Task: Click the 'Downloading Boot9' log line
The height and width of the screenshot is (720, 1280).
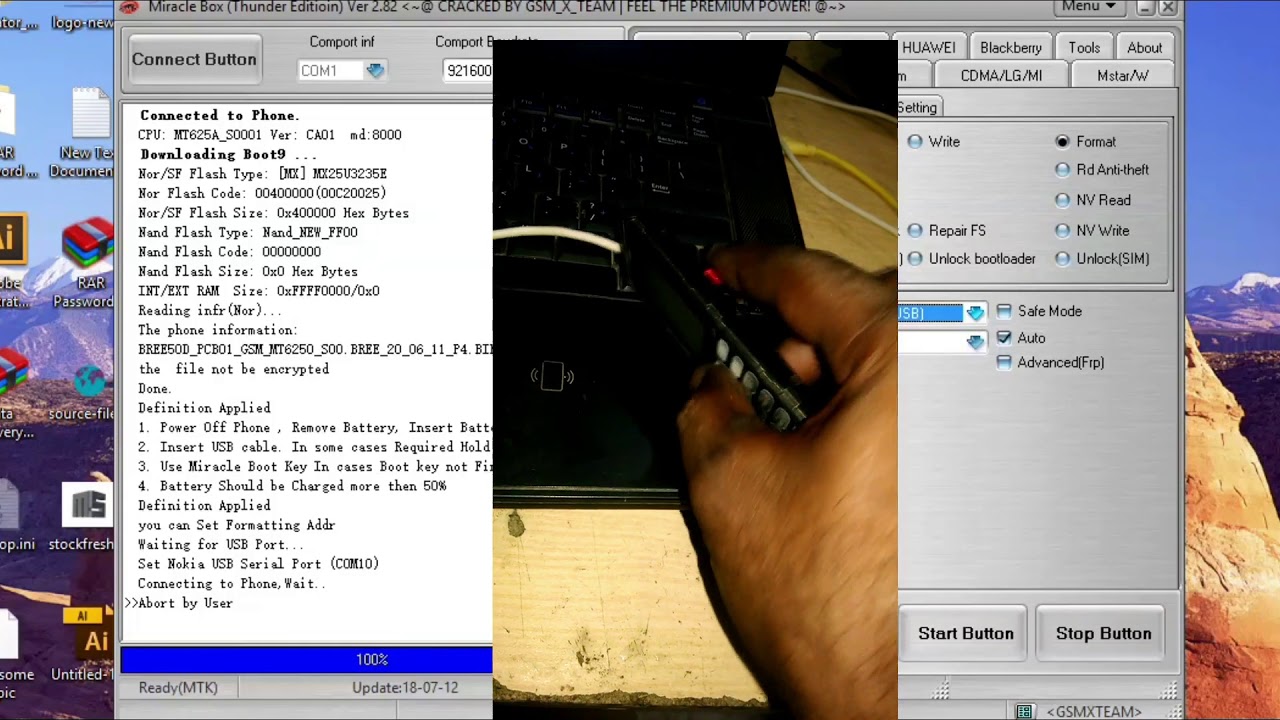Action: pyautogui.click(x=228, y=154)
